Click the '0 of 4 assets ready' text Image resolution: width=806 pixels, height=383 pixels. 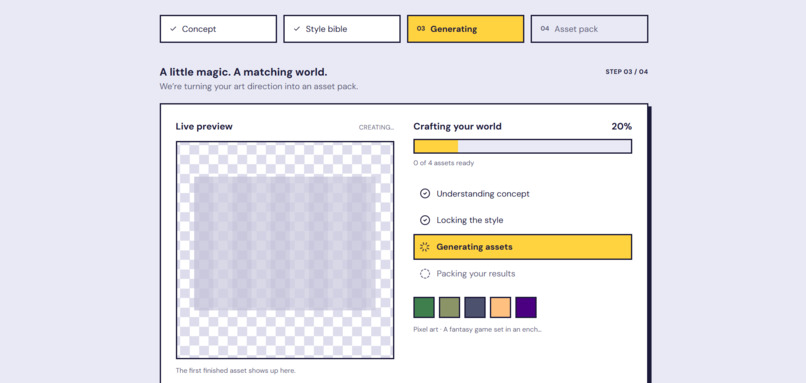pos(444,163)
